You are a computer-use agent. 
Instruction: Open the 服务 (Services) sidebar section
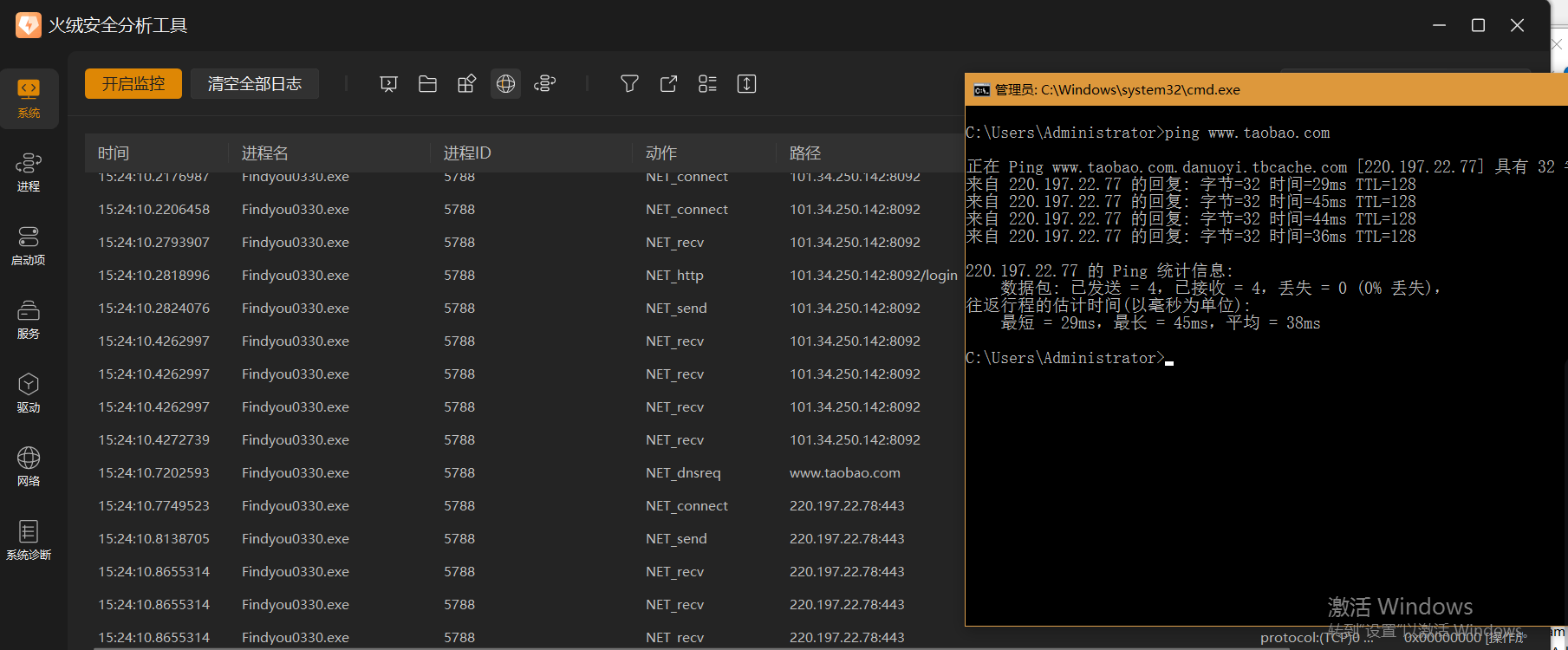pos(29,320)
